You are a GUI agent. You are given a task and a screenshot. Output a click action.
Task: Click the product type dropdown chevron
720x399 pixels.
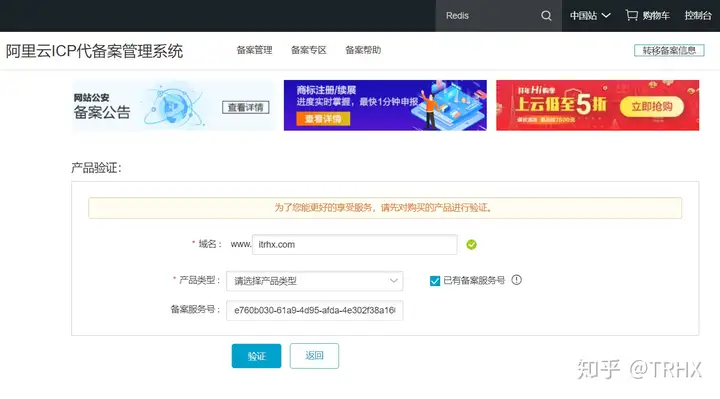(394, 281)
